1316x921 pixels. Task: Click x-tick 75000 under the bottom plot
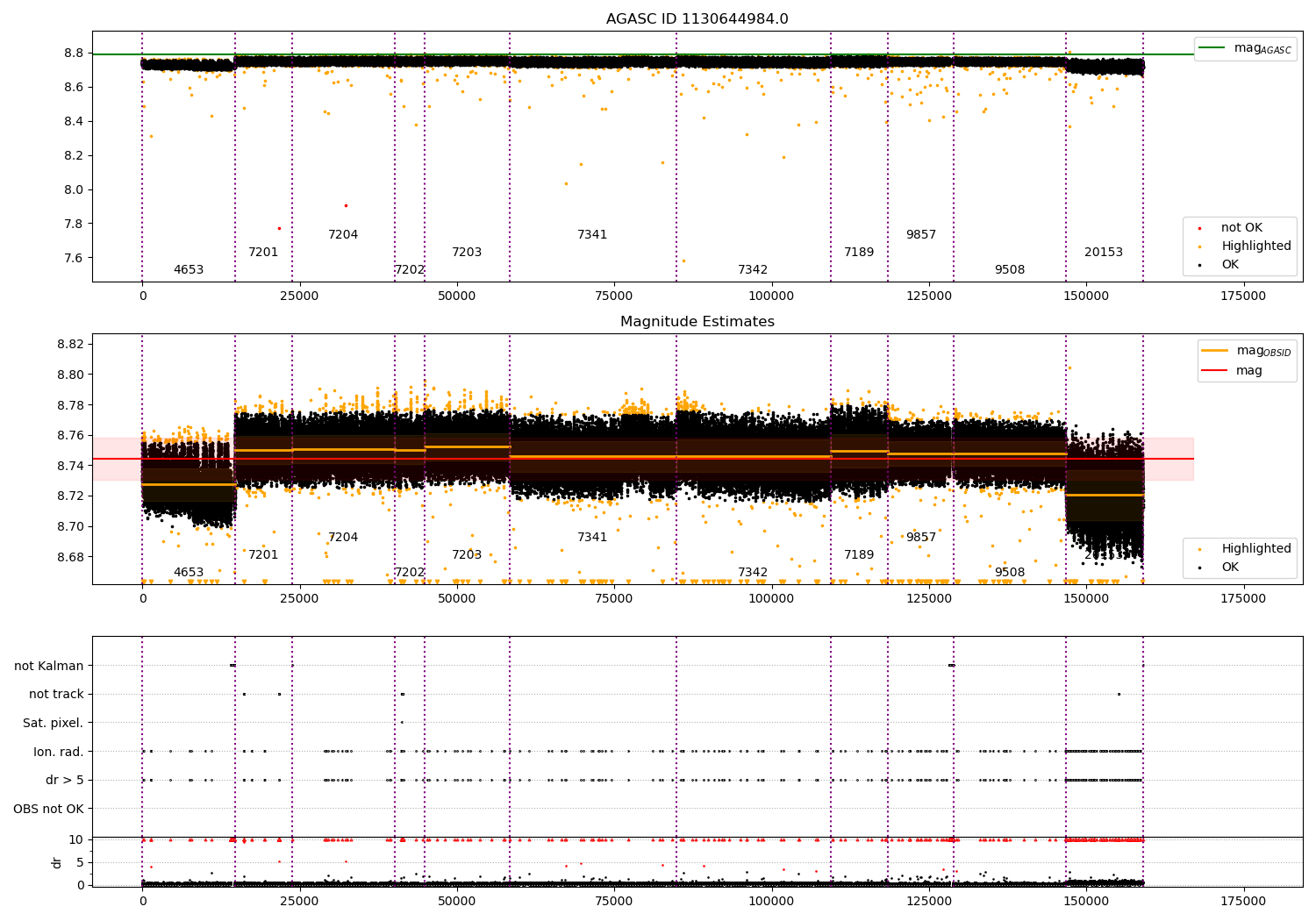click(x=614, y=902)
